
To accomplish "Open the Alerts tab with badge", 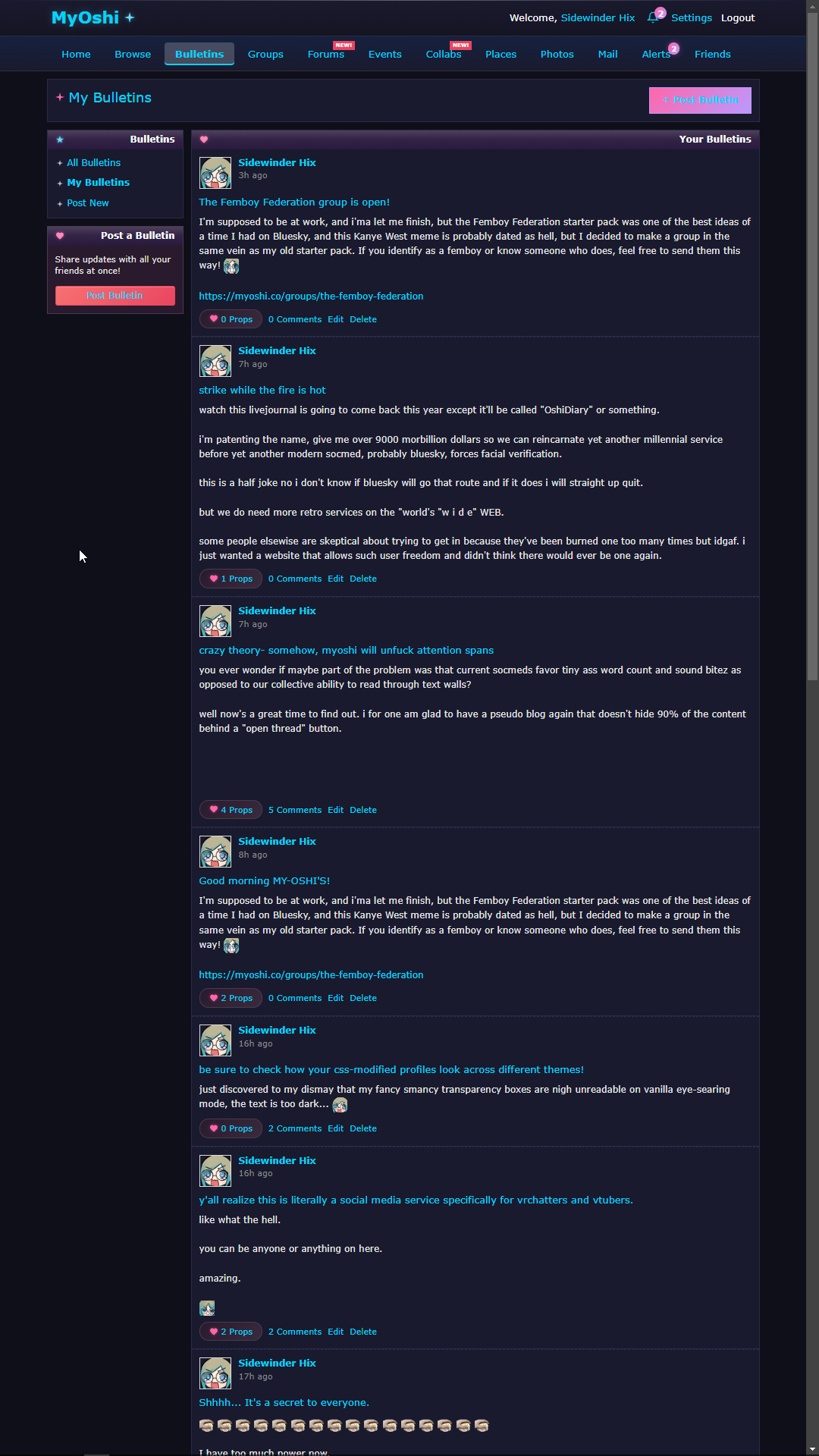I will (656, 54).
